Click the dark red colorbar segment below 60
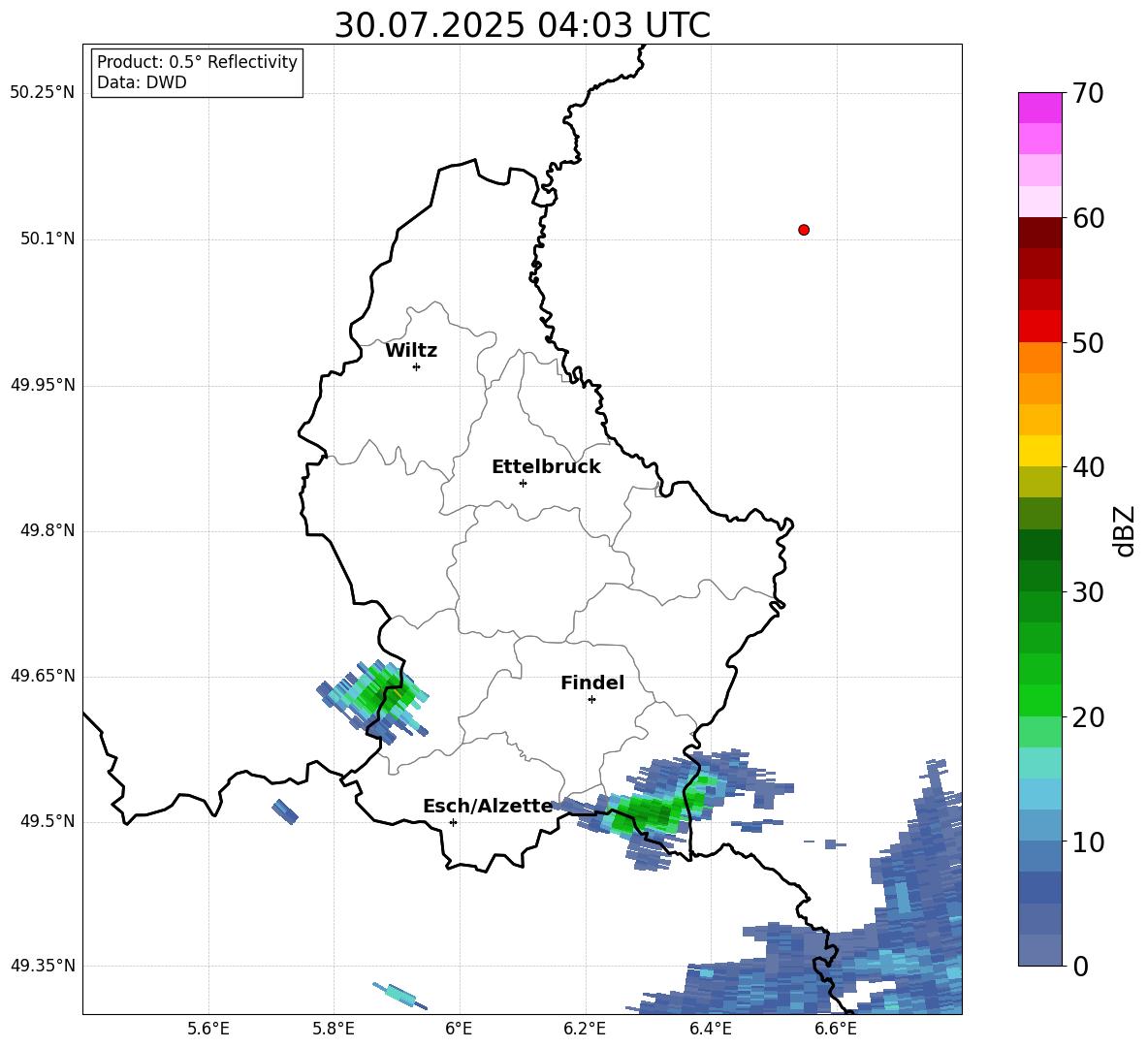The image size is (1148, 1048). click(1039, 233)
